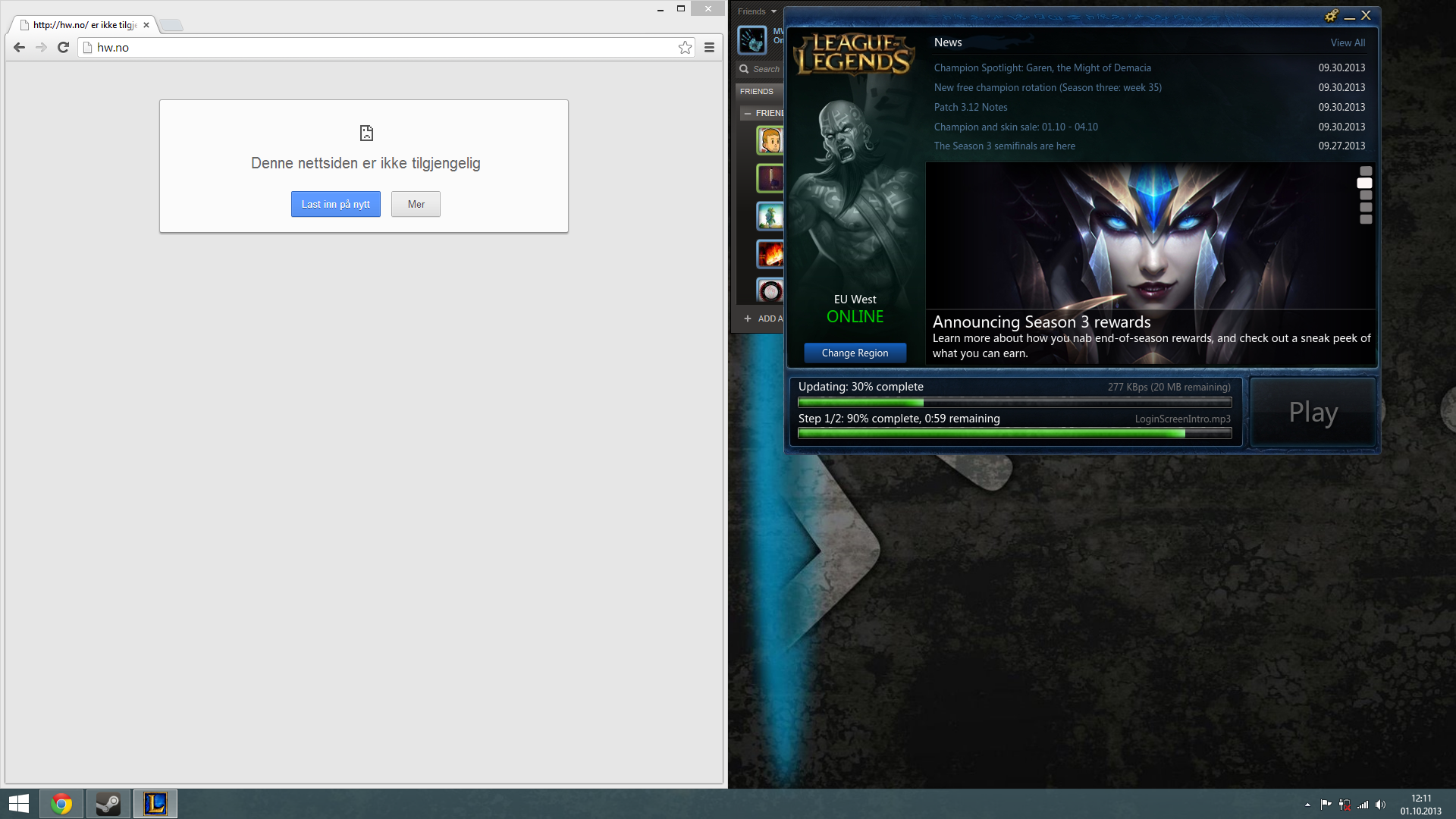The width and height of the screenshot is (1456, 819).
Task: Click the battery power tray icon
Action: (x=1345, y=805)
